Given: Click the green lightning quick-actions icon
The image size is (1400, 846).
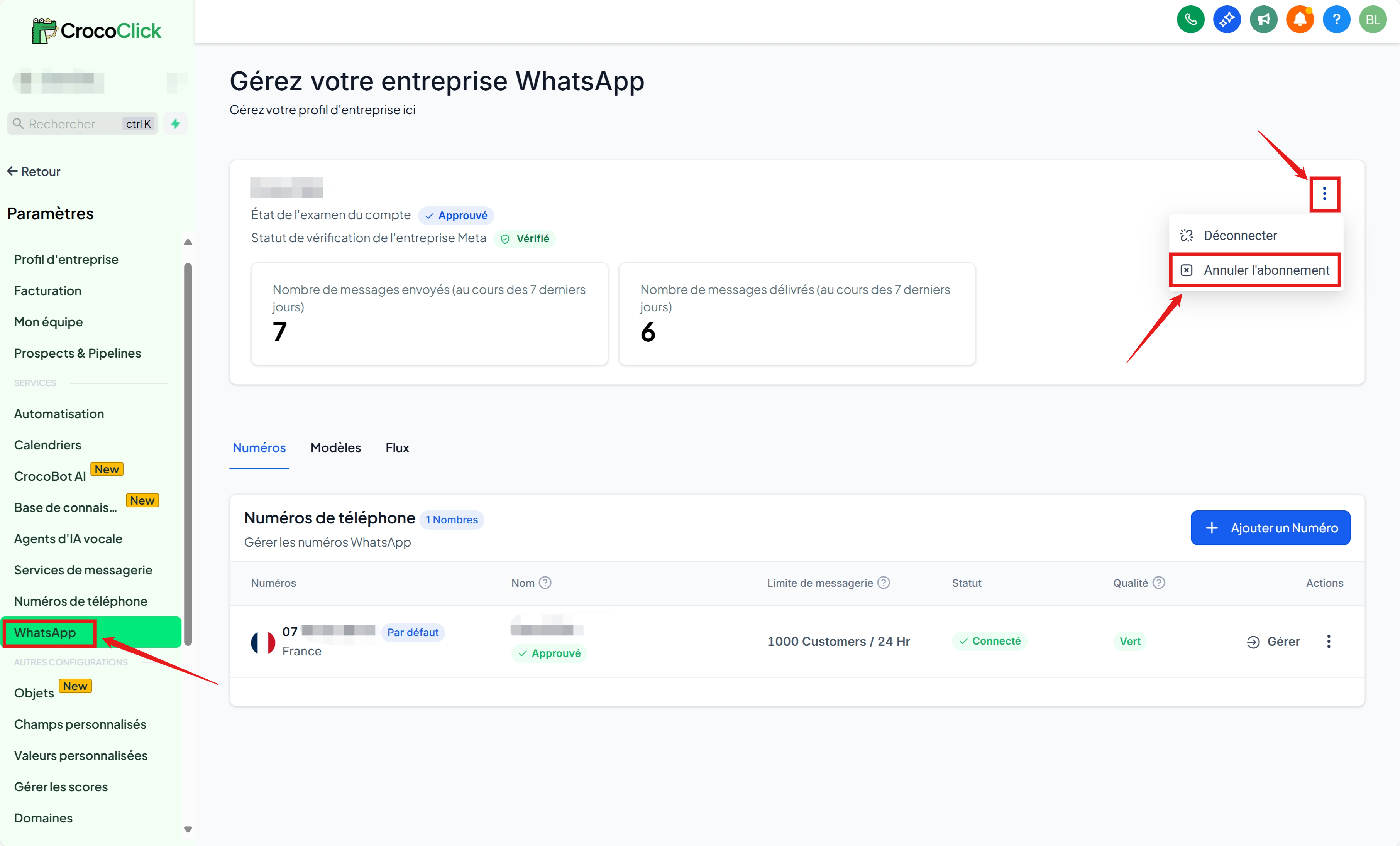Looking at the screenshot, I should pyautogui.click(x=176, y=124).
